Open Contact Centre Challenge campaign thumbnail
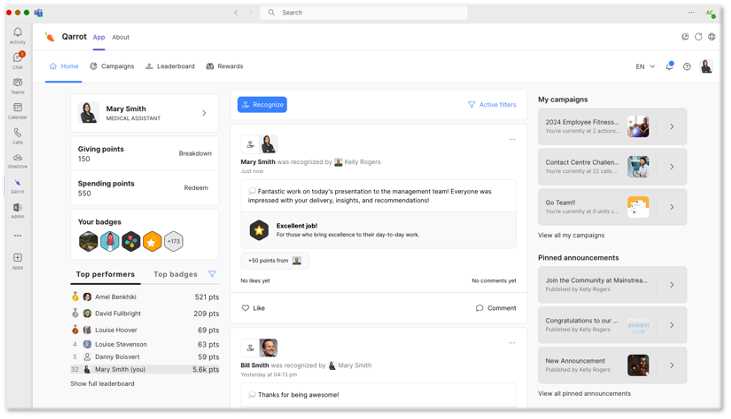This screenshot has width=731, height=419. coord(638,166)
